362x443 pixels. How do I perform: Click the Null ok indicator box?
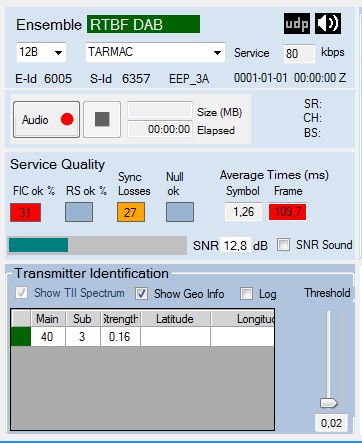[180, 212]
